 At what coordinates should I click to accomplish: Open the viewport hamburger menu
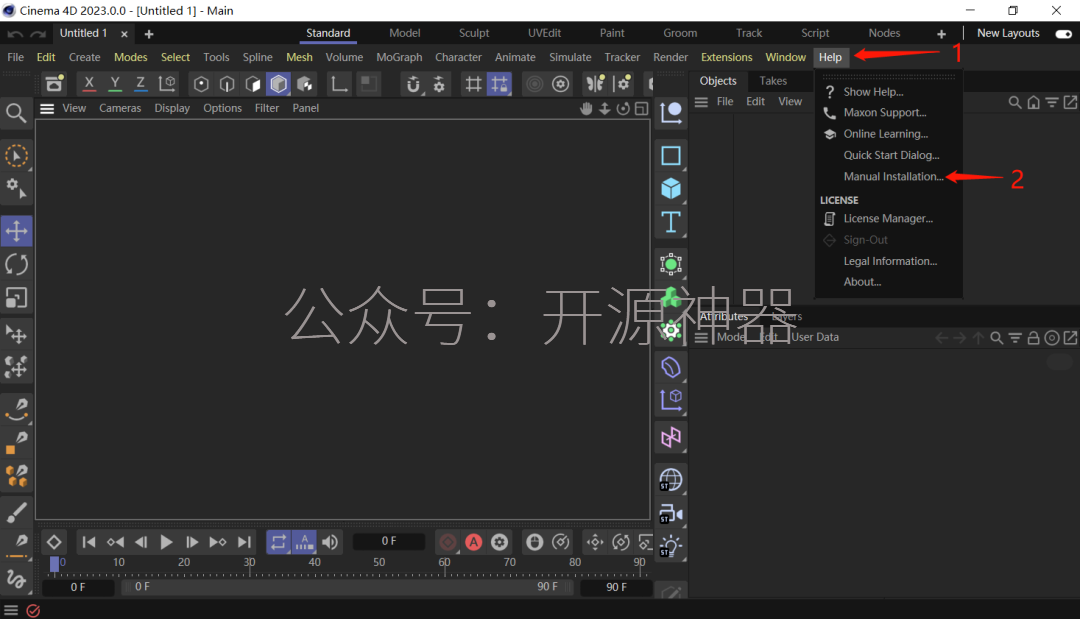pos(47,108)
